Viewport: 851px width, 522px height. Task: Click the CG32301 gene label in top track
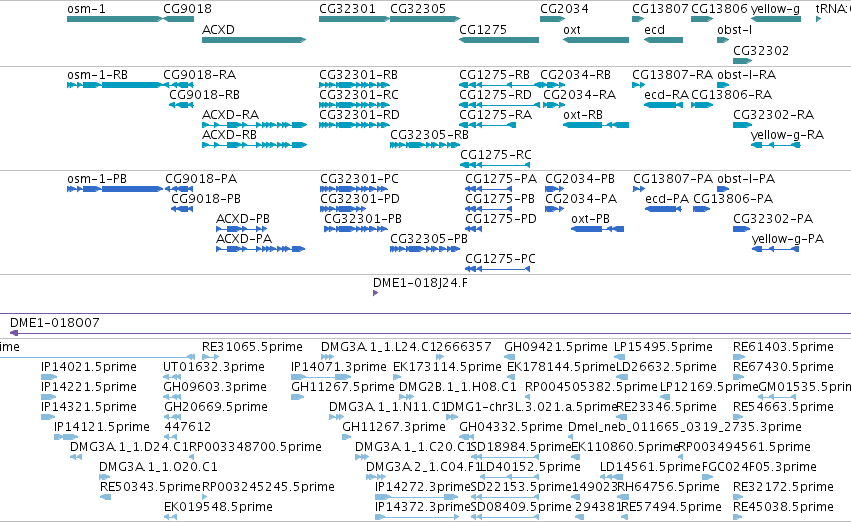[x=347, y=9]
